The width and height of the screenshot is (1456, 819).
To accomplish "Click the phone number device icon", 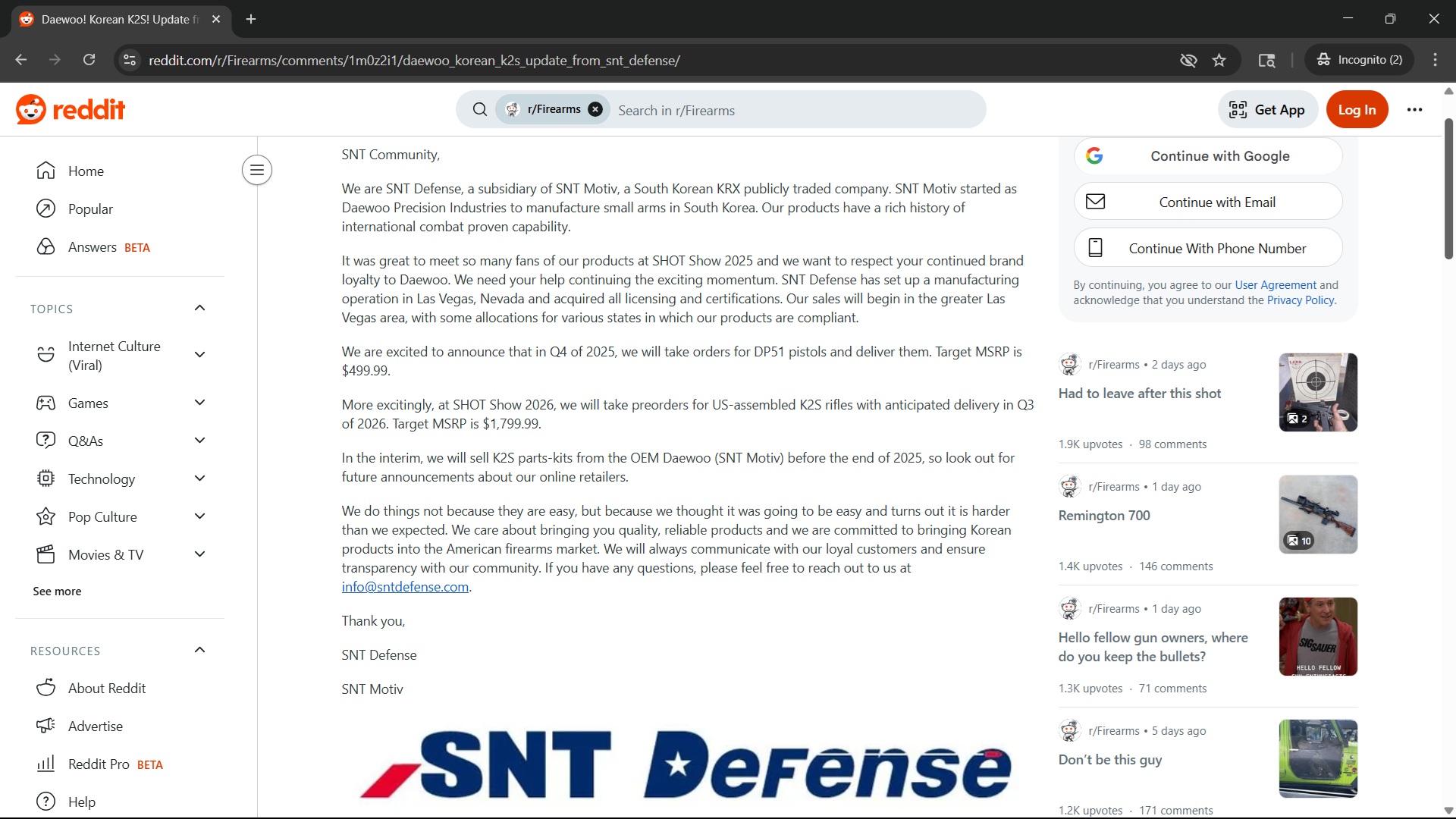I will (x=1096, y=248).
